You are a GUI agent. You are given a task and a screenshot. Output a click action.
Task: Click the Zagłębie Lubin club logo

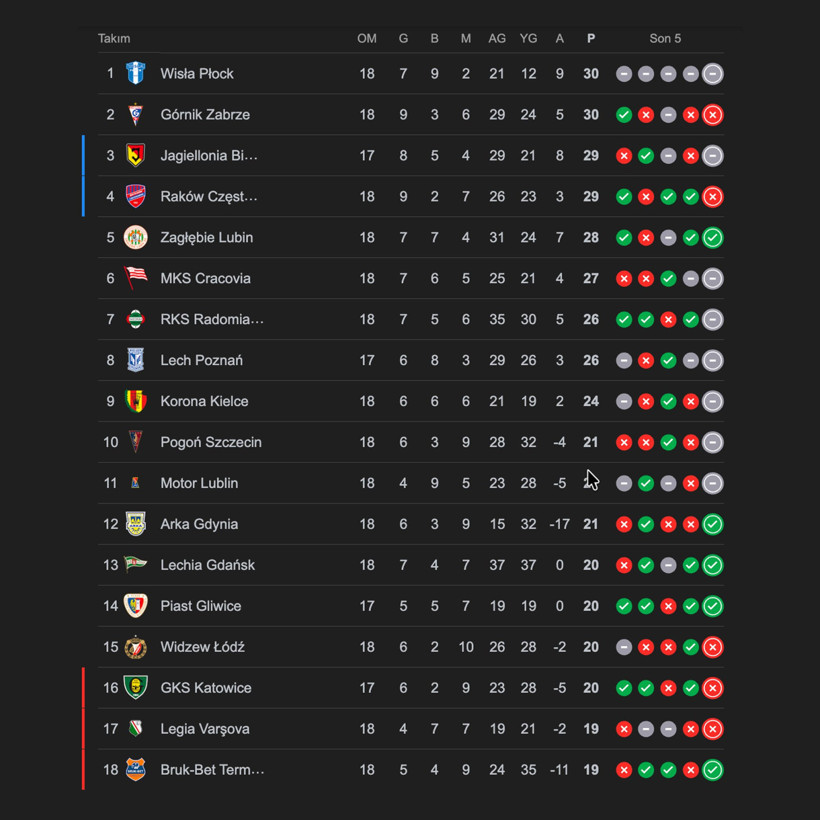click(136, 238)
